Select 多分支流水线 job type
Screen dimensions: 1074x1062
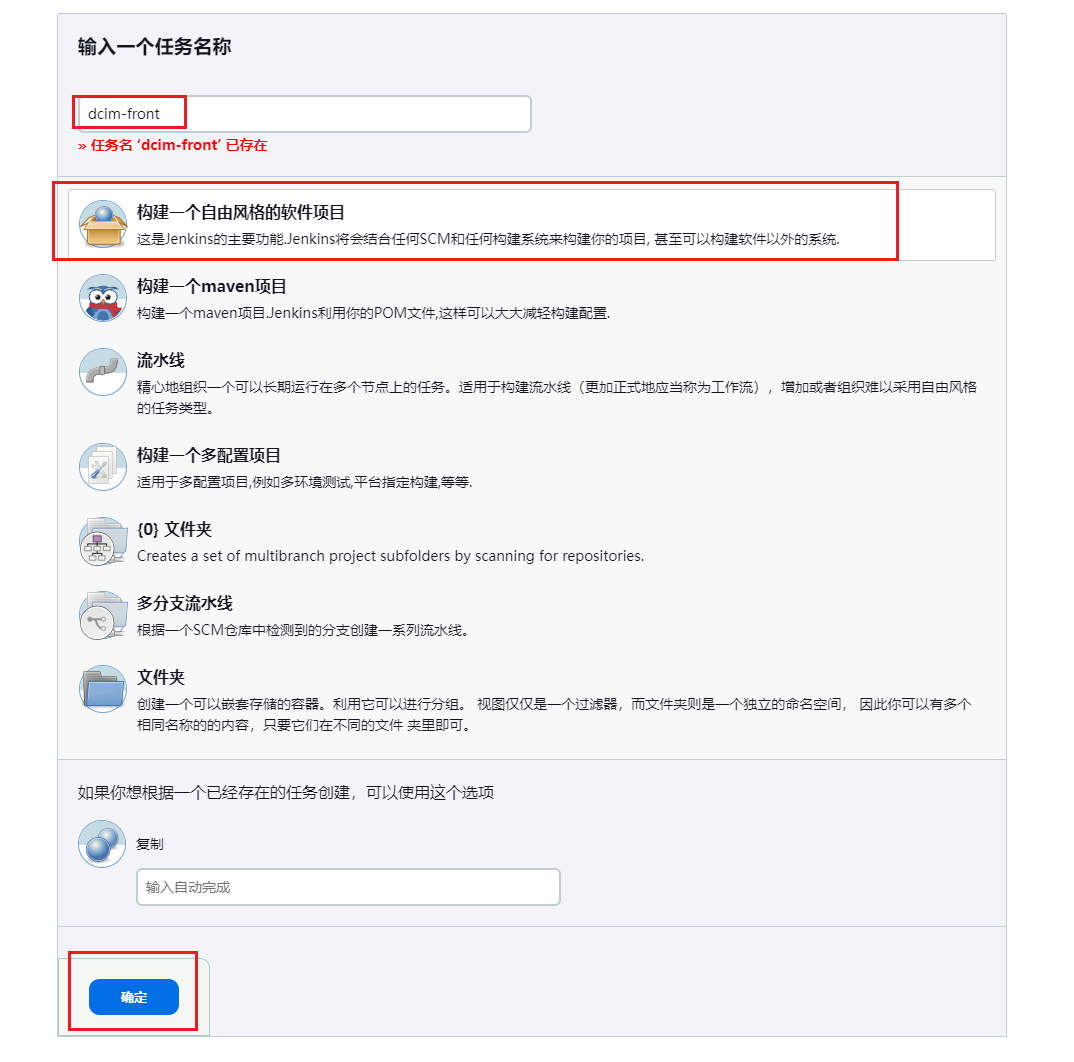(185, 604)
